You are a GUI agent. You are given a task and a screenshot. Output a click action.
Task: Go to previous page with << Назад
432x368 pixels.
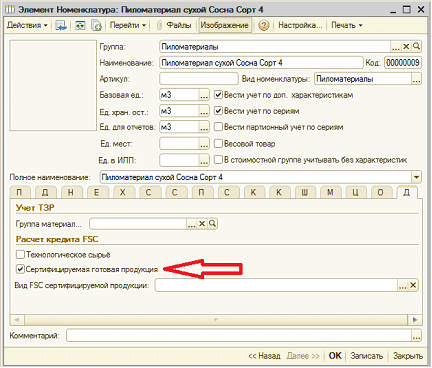coord(264,356)
